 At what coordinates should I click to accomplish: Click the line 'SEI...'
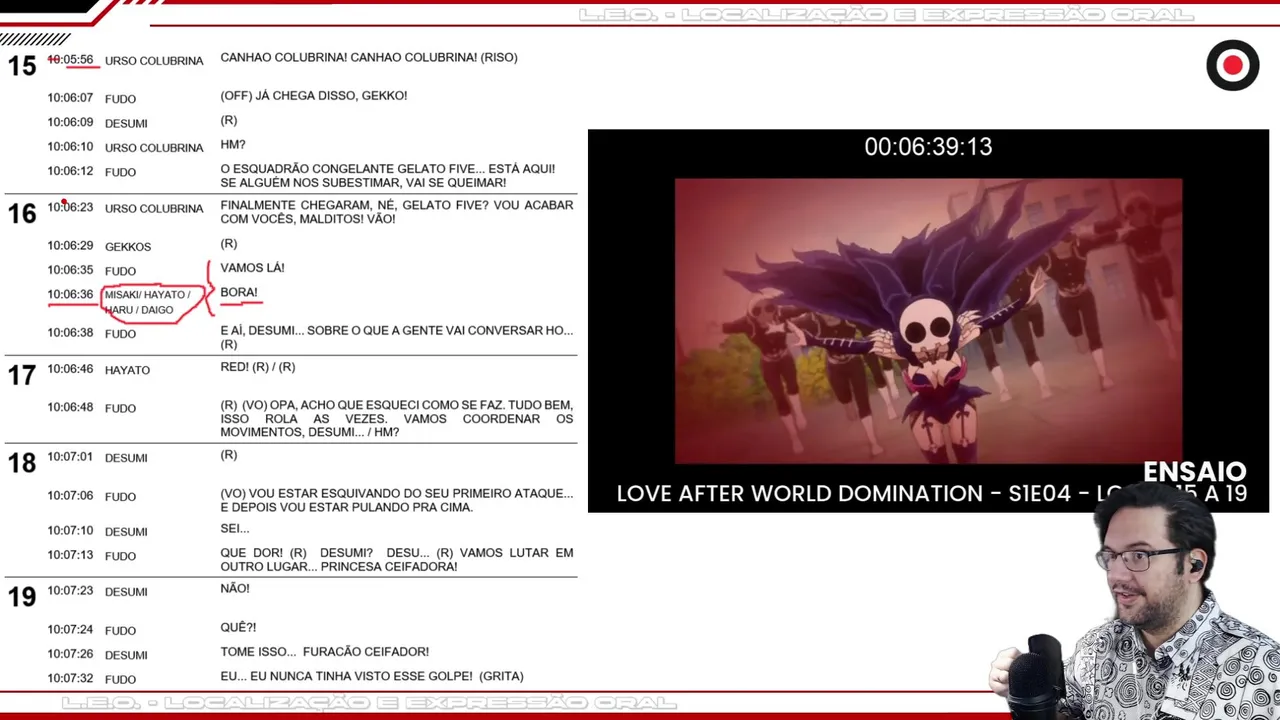235,529
